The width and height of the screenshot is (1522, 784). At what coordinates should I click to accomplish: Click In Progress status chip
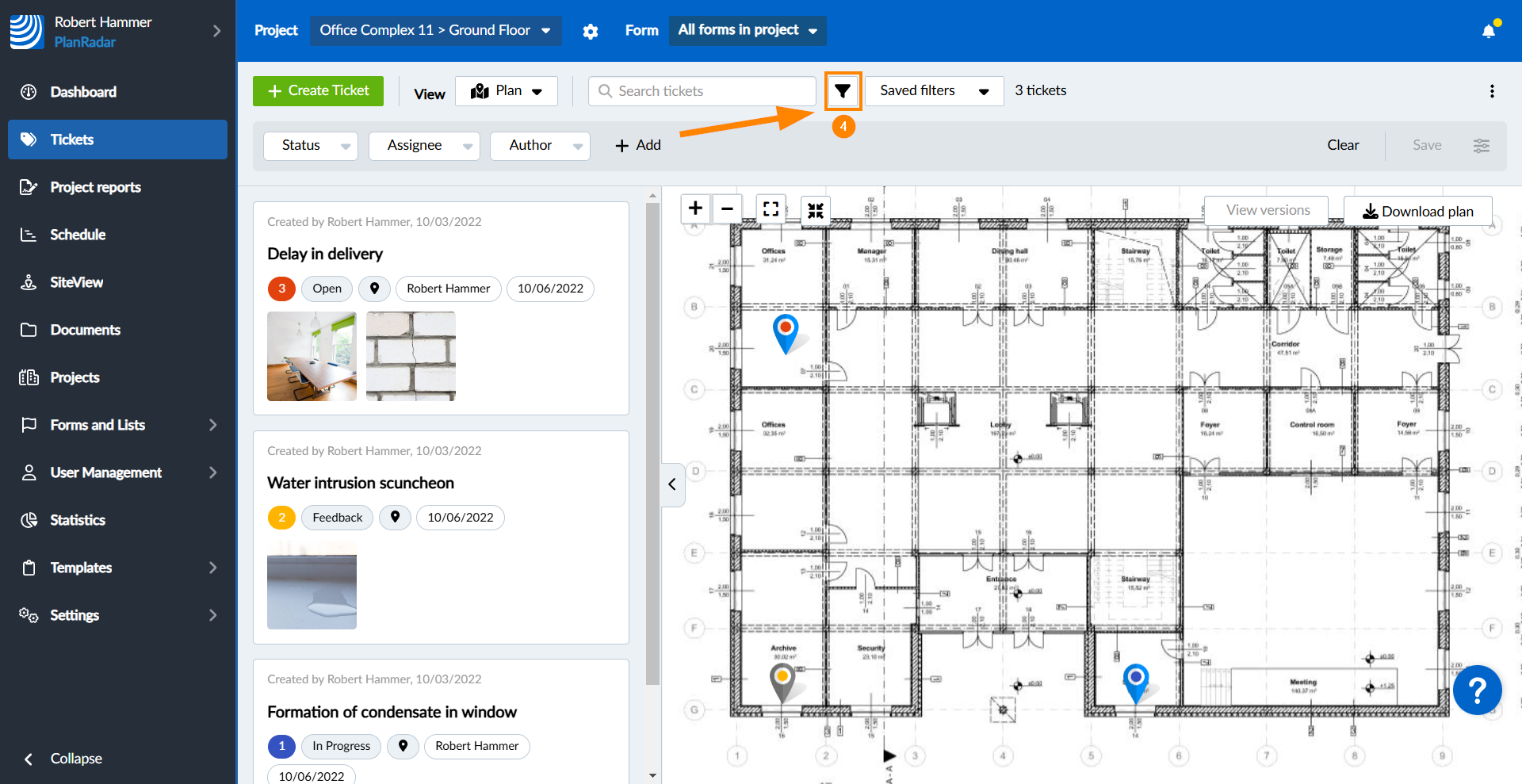pos(341,746)
